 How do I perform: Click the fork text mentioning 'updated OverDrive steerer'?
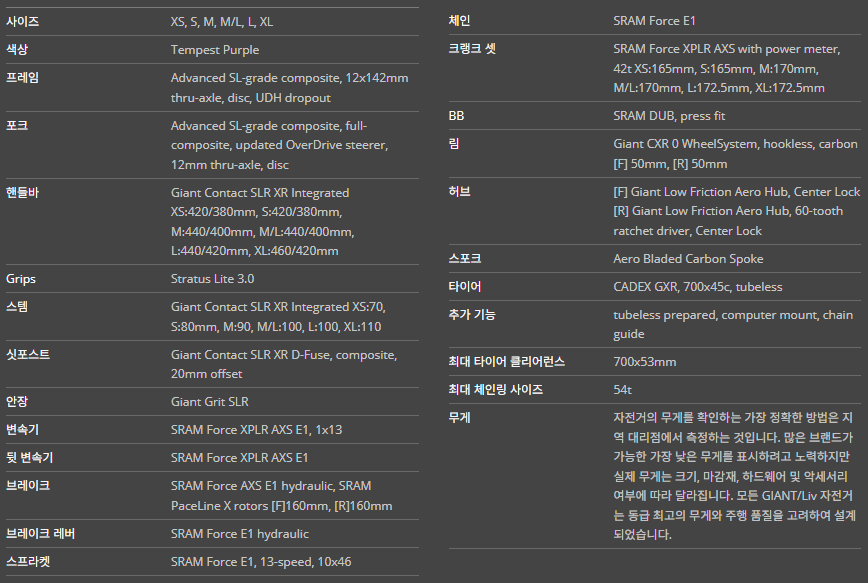point(280,145)
